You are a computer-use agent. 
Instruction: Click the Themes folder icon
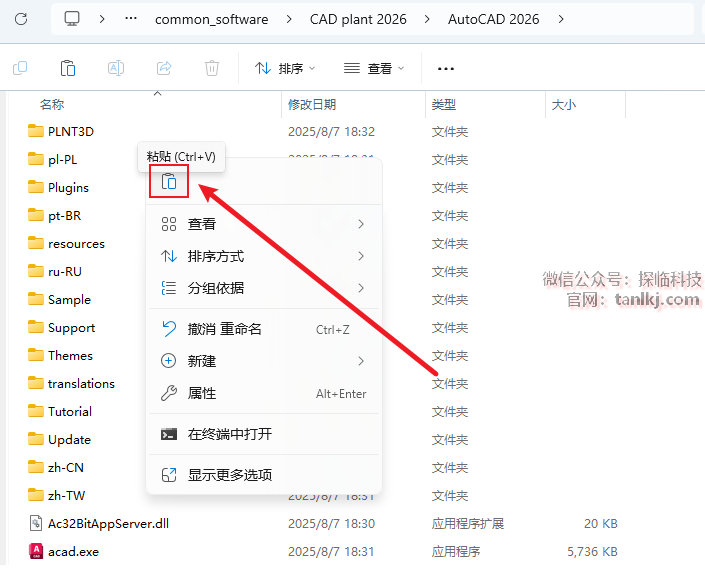(x=36, y=355)
